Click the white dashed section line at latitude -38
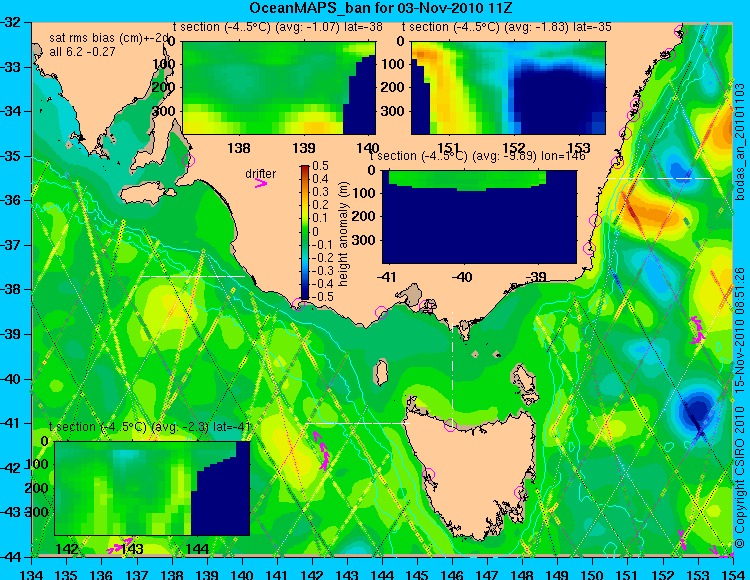750x580 pixels. (192, 276)
